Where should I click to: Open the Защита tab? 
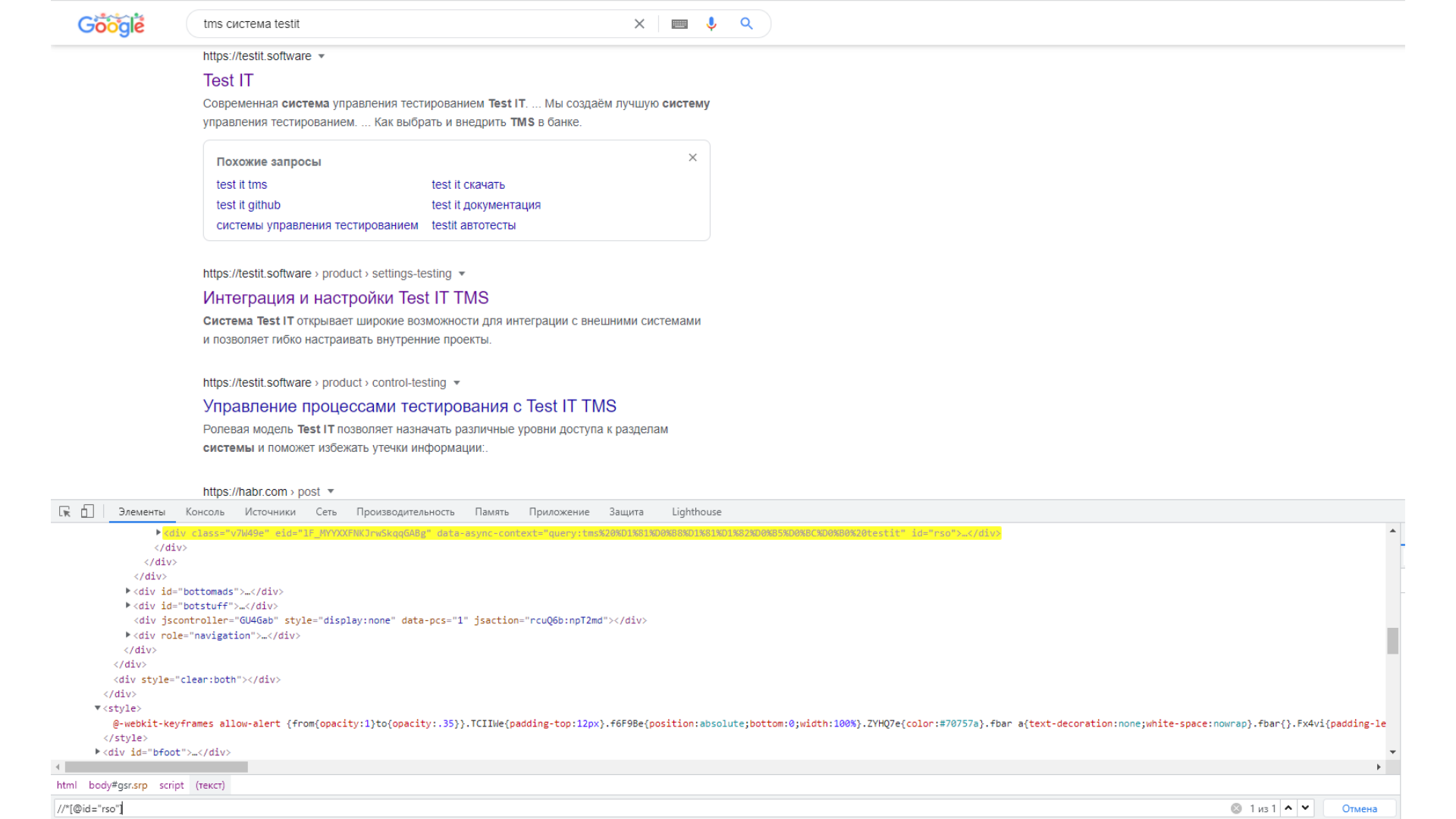626,512
